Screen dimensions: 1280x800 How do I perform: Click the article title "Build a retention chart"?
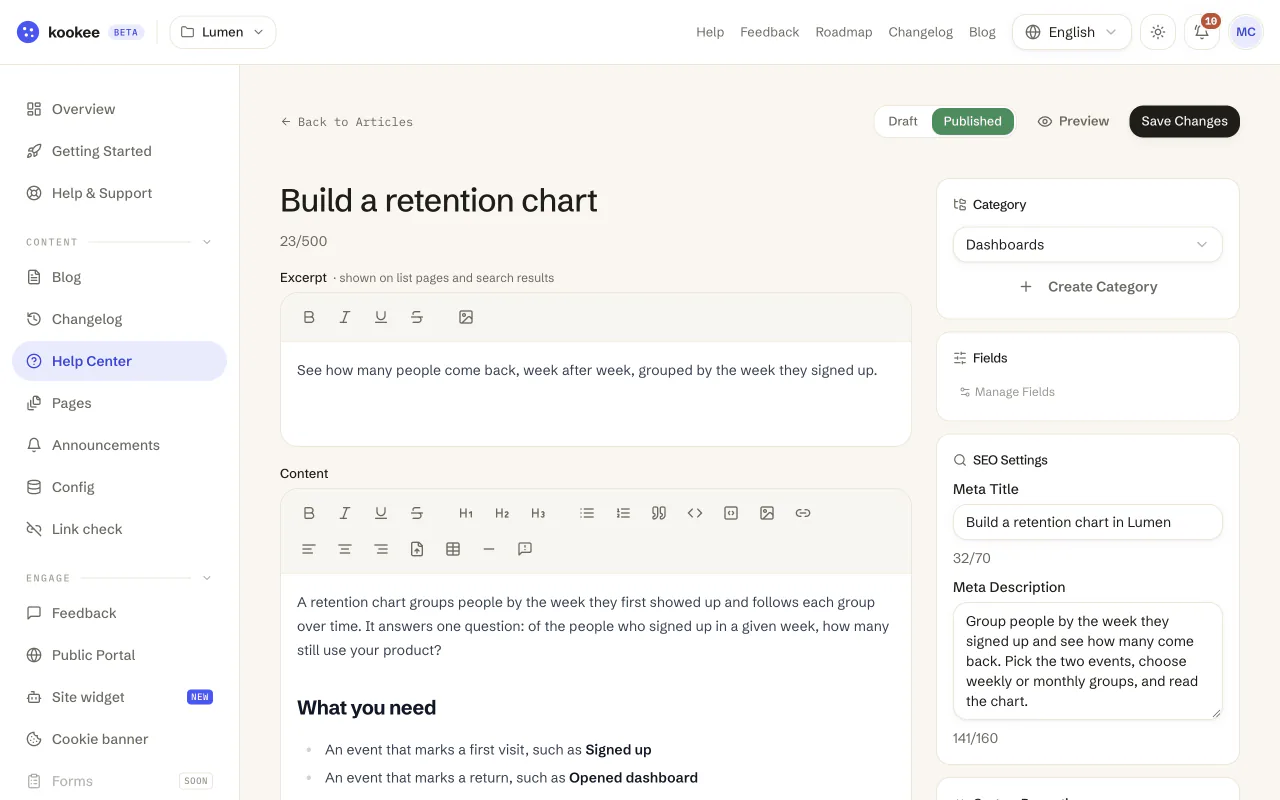click(439, 201)
